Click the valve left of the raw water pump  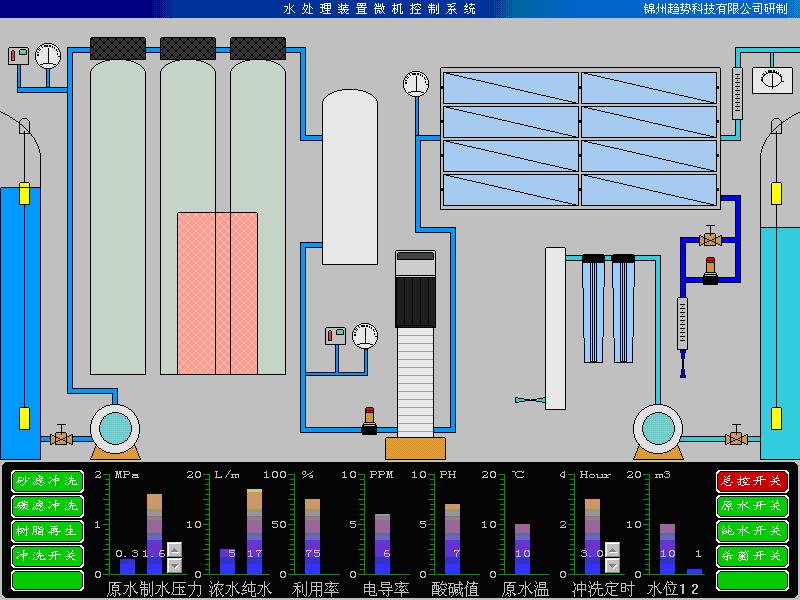pyautogui.click(x=62, y=436)
